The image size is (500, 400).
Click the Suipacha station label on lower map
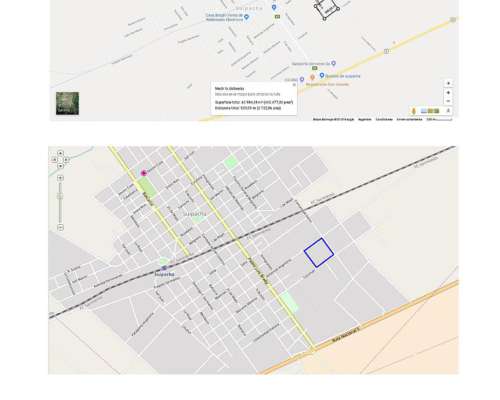pyautogui.click(x=164, y=274)
